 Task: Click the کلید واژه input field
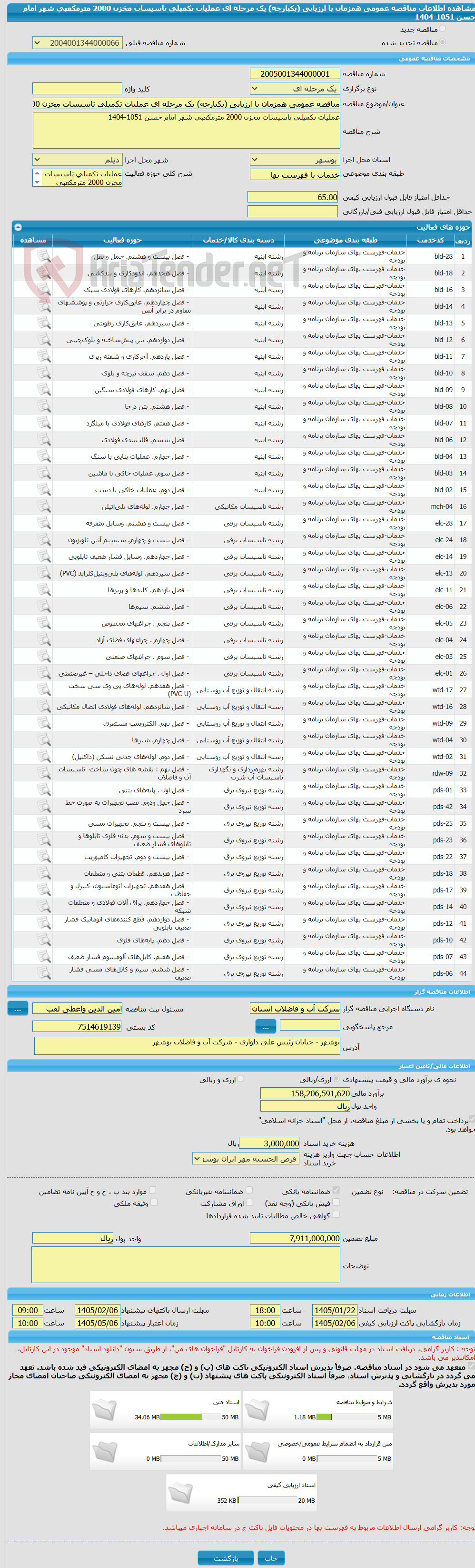[x=77, y=88]
